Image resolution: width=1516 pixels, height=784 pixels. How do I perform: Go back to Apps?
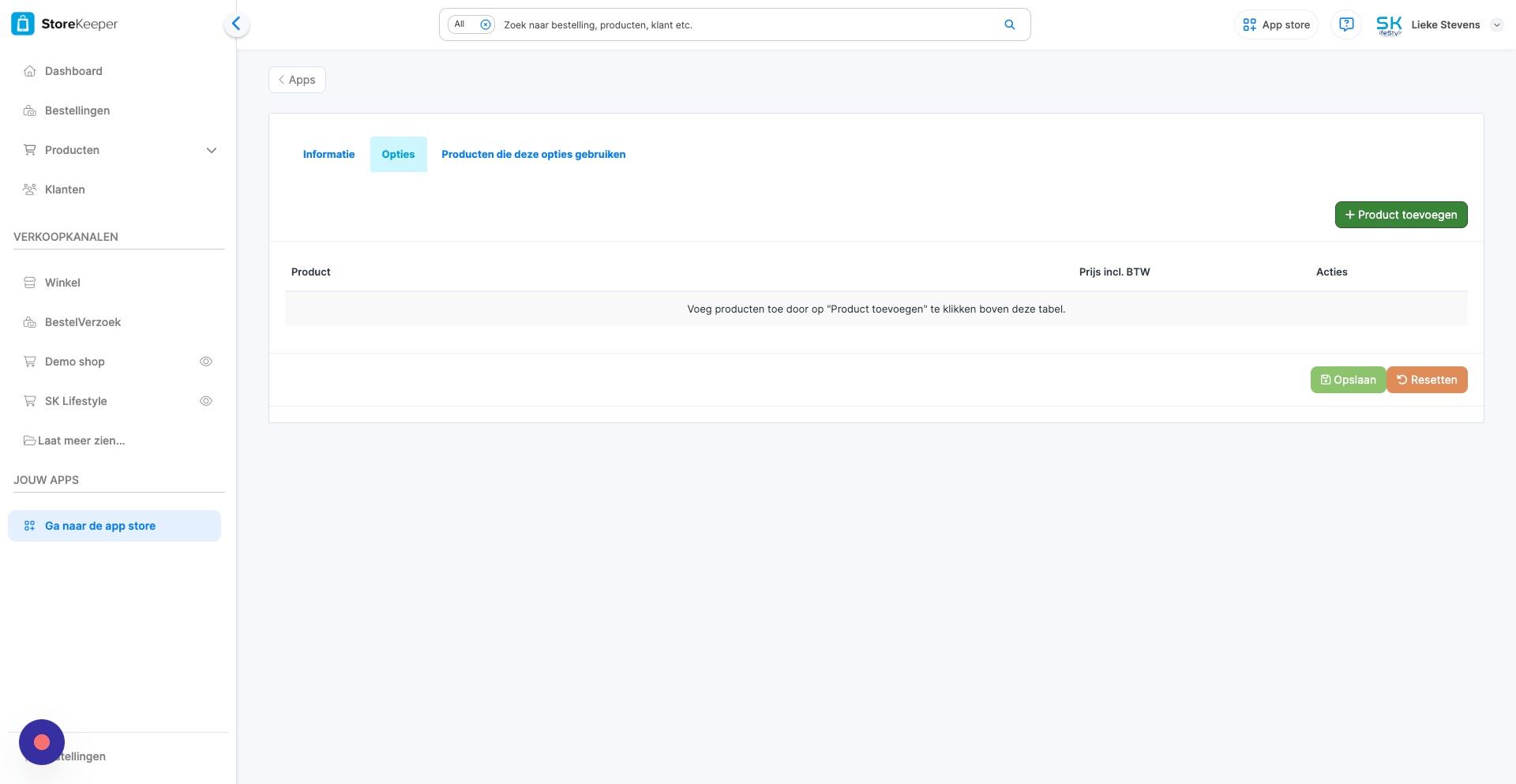(297, 80)
